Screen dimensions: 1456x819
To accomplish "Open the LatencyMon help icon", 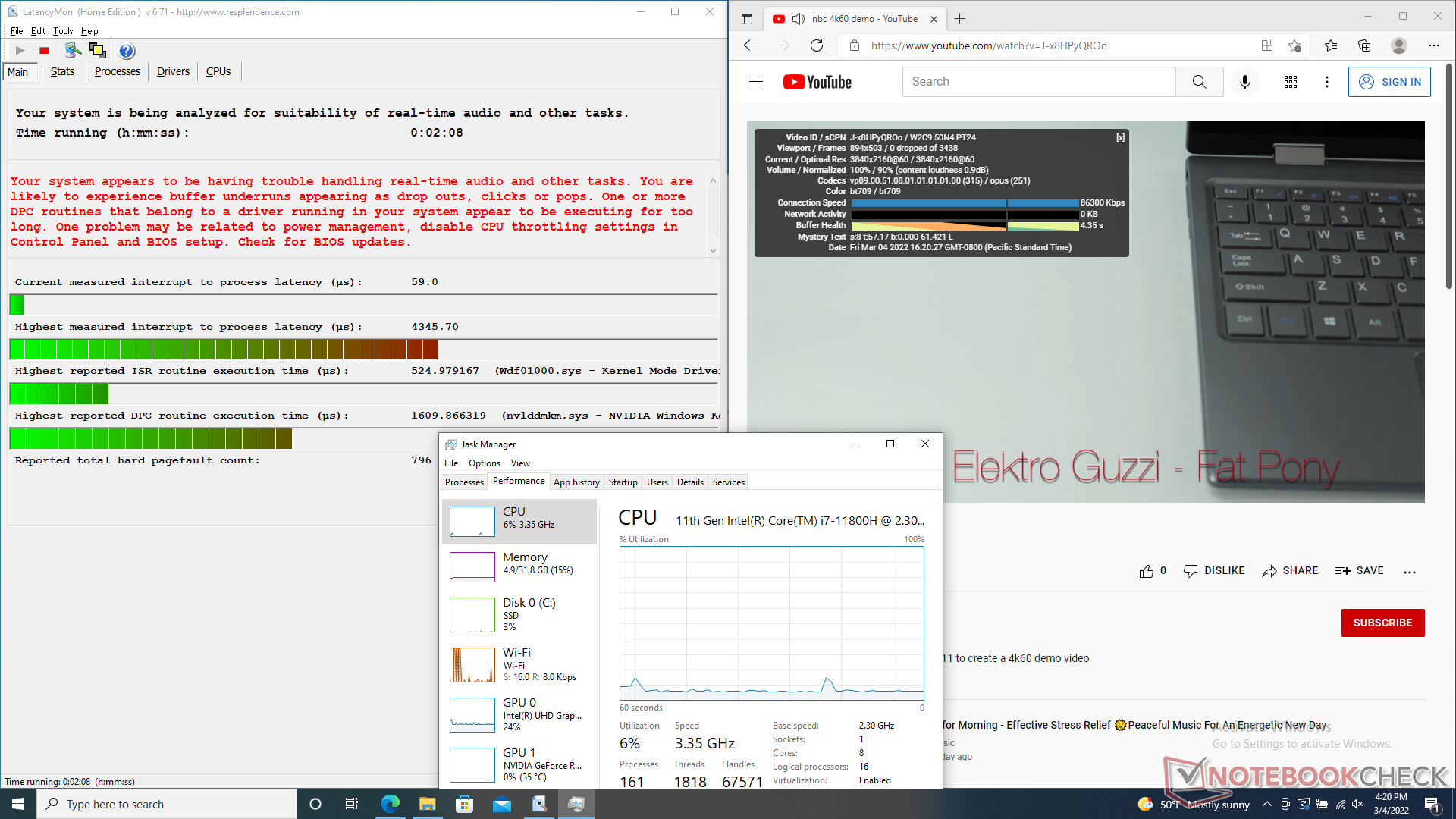I will pyautogui.click(x=127, y=51).
